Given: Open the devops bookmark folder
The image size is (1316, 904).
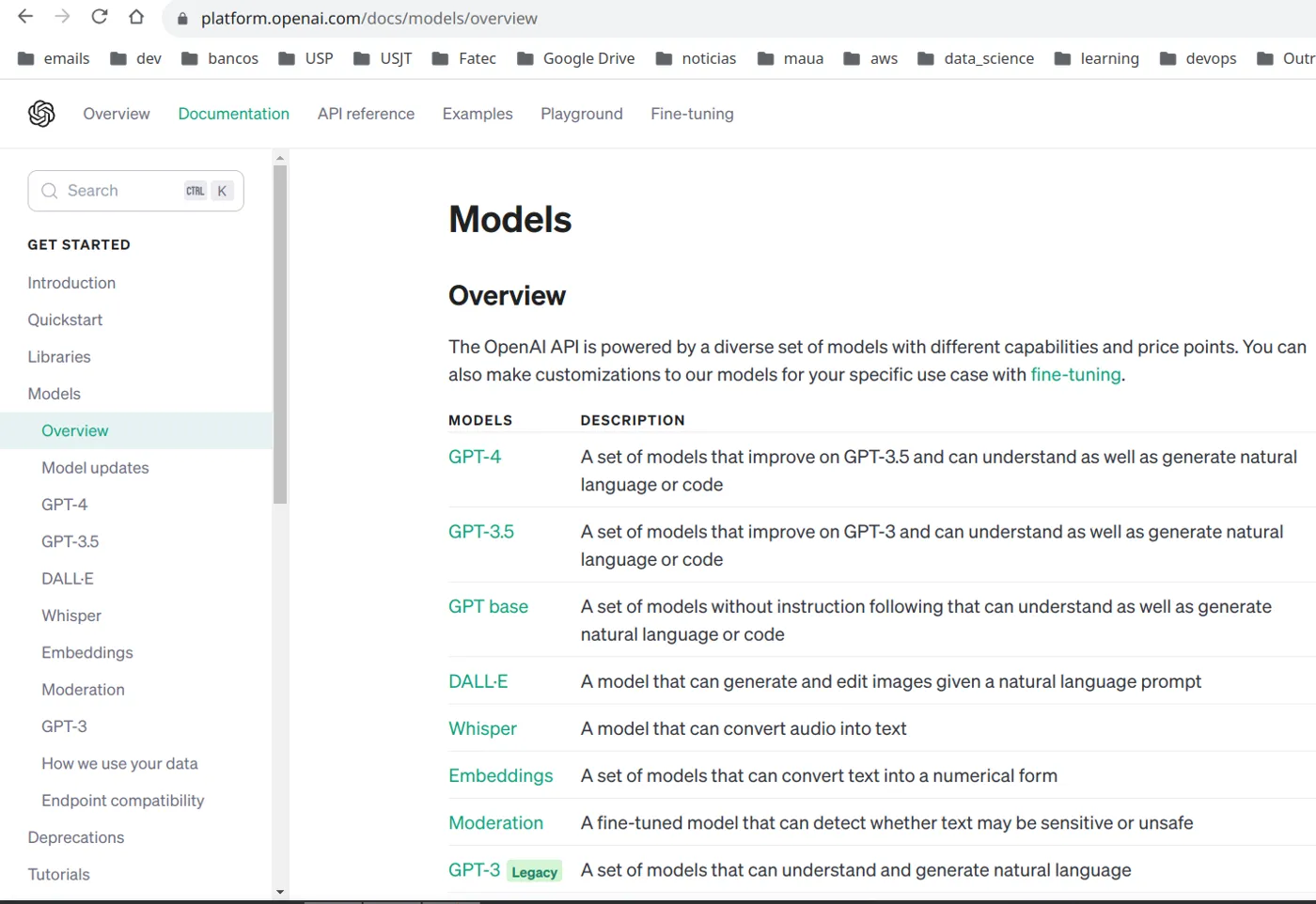Looking at the screenshot, I should tap(1198, 58).
